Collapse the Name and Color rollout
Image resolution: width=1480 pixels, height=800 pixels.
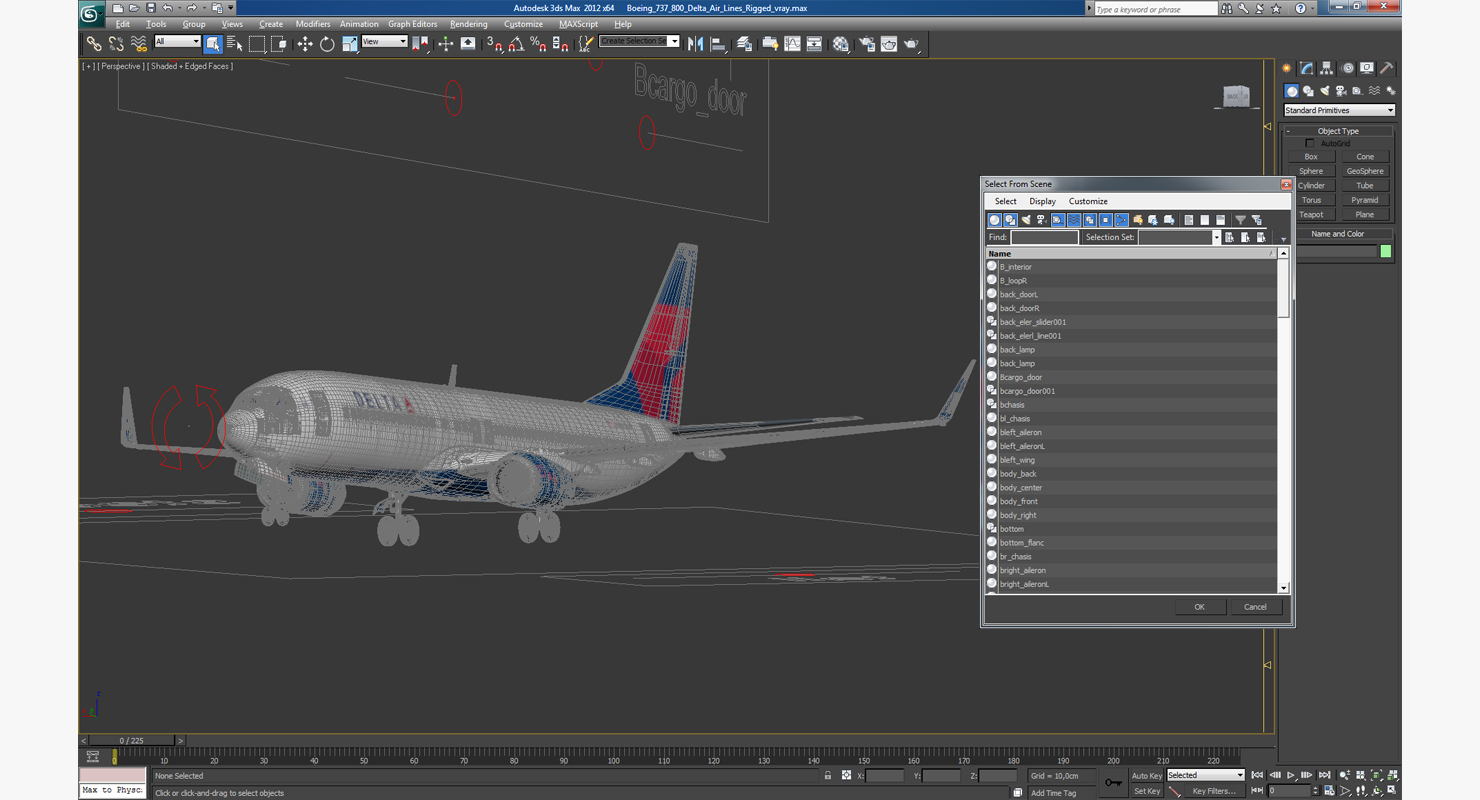pyautogui.click(x=1338, y=234)
